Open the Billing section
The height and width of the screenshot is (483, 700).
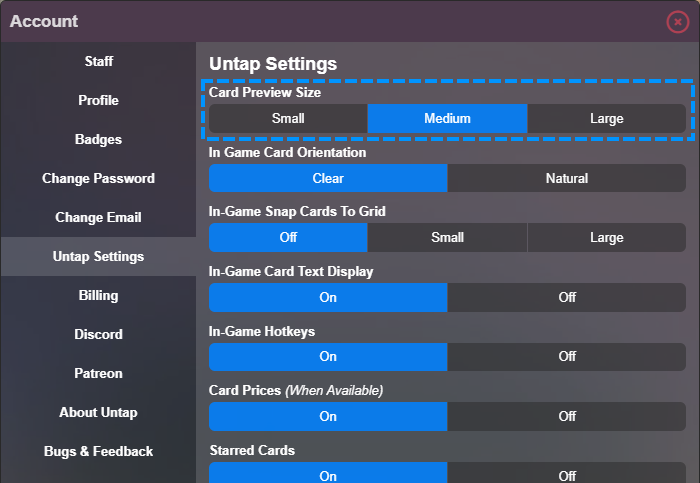[98, 295]
